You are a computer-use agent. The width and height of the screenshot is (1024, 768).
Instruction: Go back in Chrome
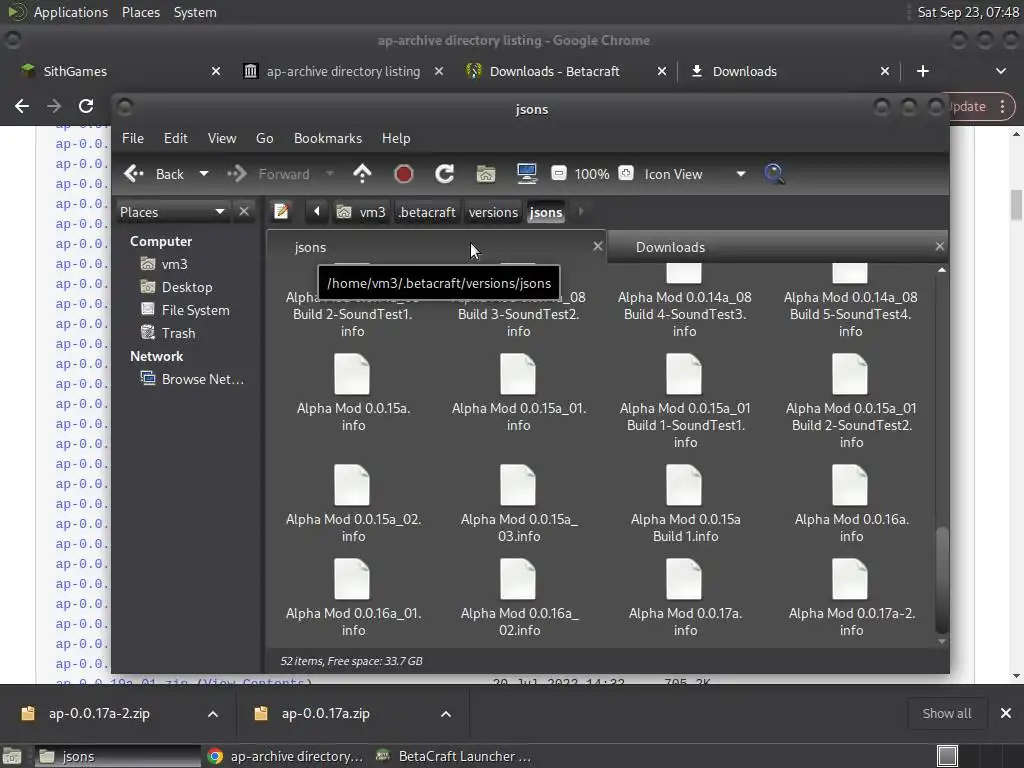click(x=22, y=106)
